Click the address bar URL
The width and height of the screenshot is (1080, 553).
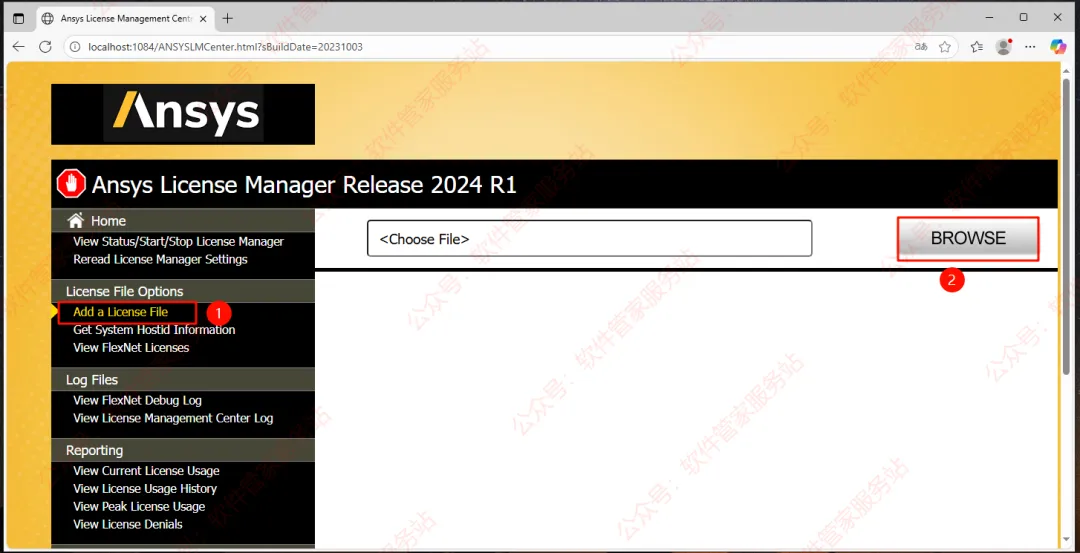point(225,47)
